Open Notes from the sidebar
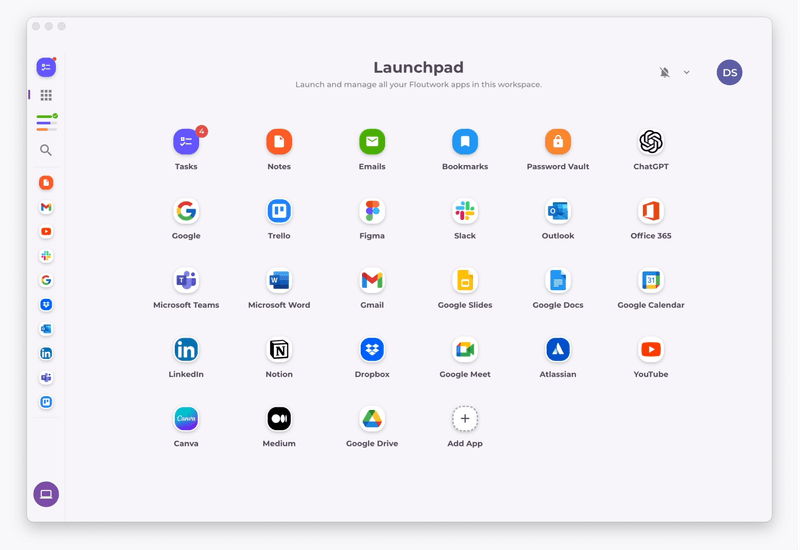 pyautogui.click(x=46, y=183)
